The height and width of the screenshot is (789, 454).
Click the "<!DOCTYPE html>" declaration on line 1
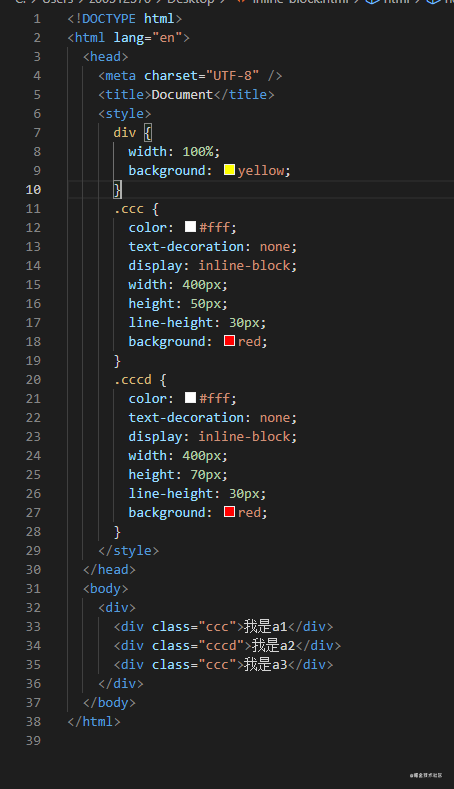(125, 19)
